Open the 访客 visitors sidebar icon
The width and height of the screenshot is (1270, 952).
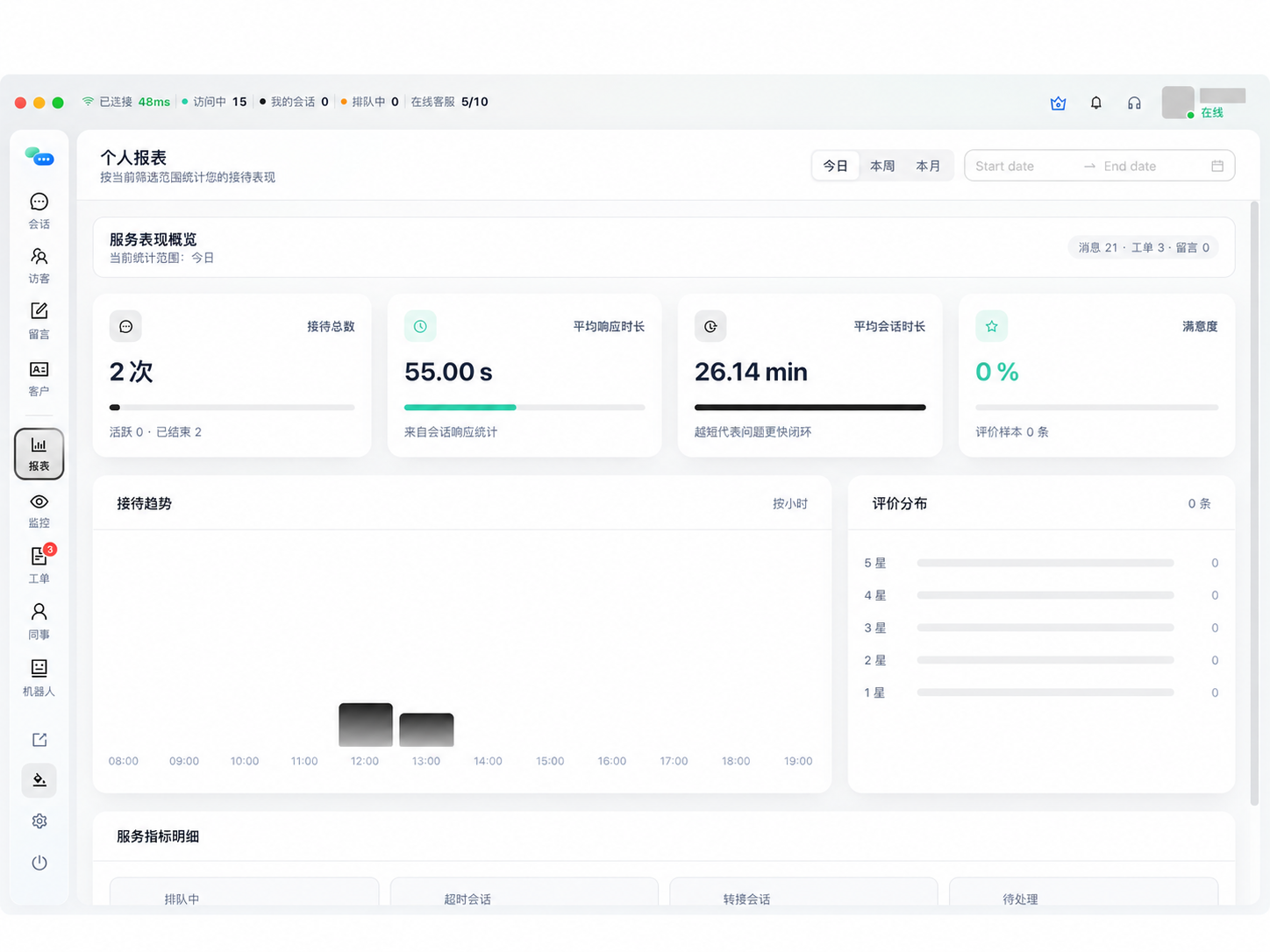coord(39,266)
